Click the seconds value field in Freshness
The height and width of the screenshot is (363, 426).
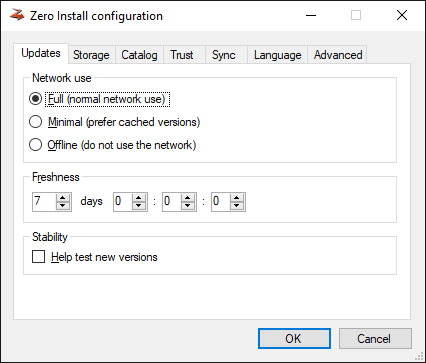pos(221,201)
